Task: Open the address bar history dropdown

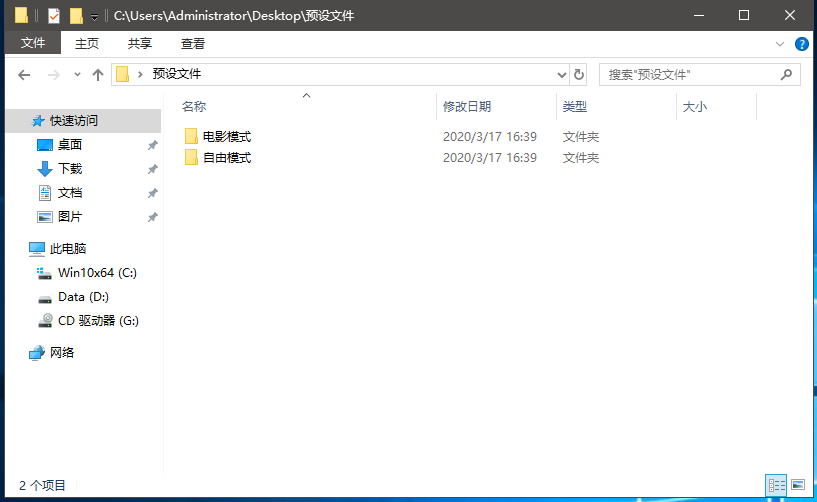Action: click(561, 75)
